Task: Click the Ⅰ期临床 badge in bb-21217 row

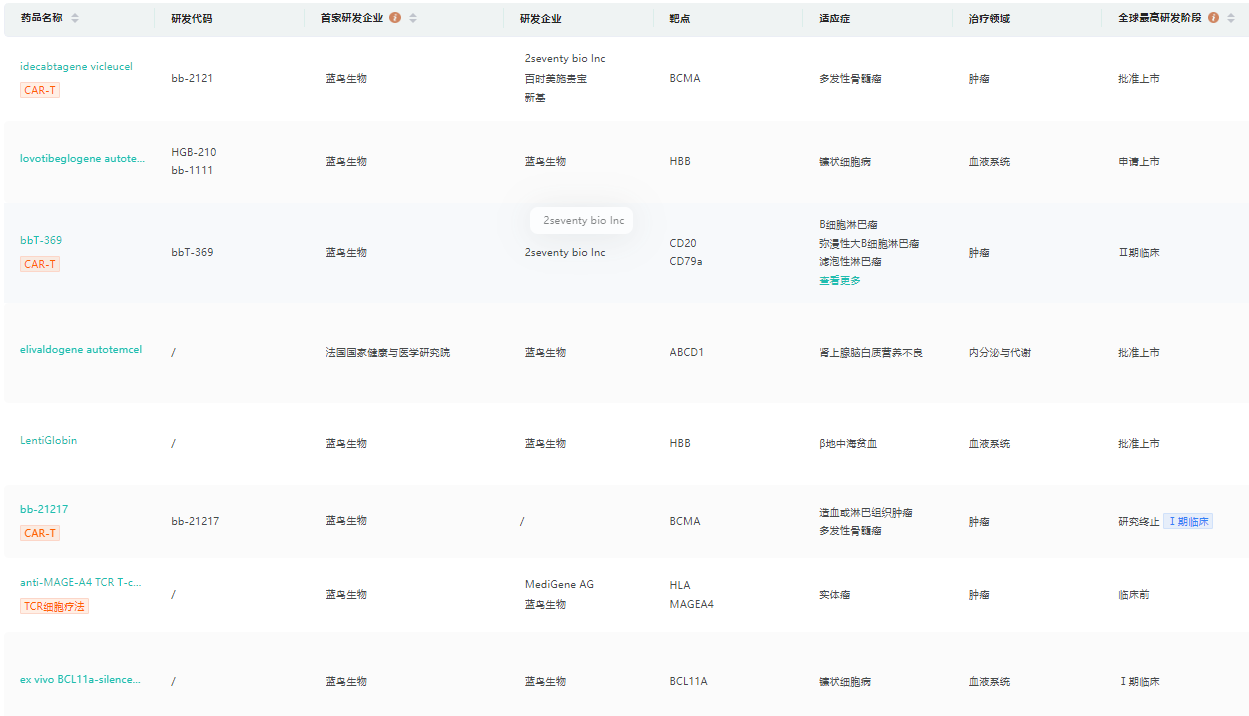Action: coord(1188,521)
